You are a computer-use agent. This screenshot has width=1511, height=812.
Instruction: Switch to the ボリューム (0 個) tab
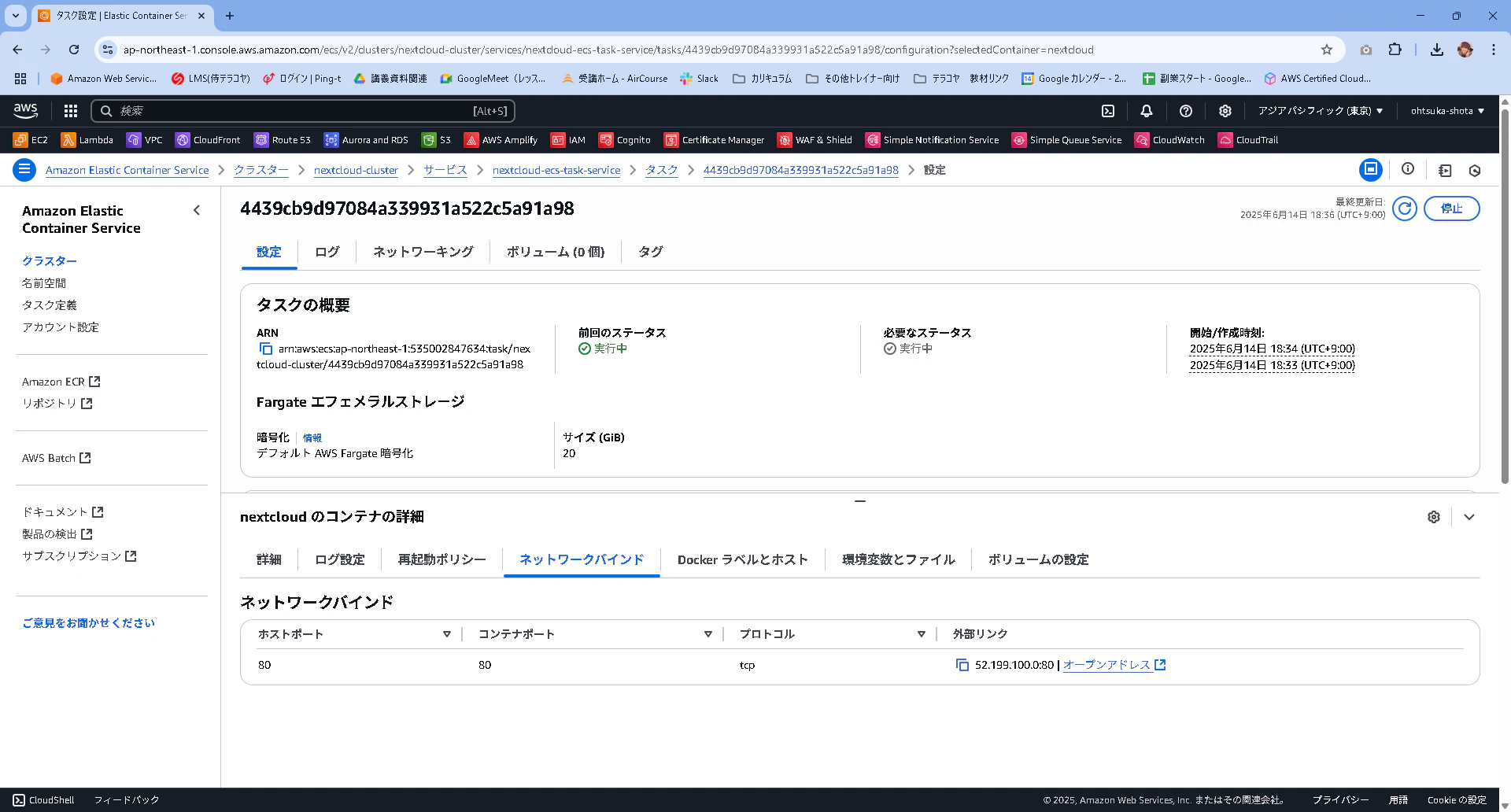pos(556,252)
